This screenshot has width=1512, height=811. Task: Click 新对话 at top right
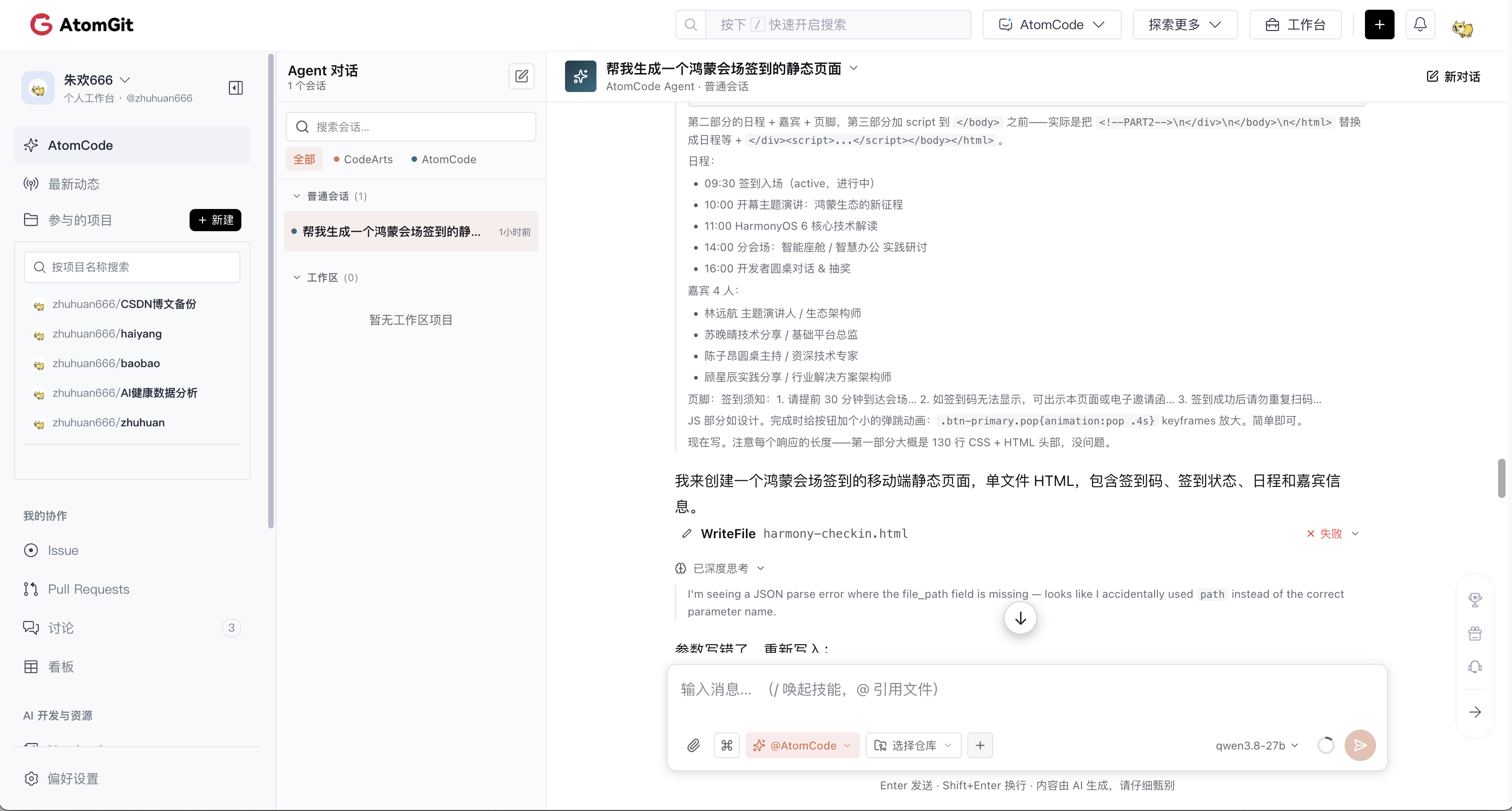coord(1453,76)
